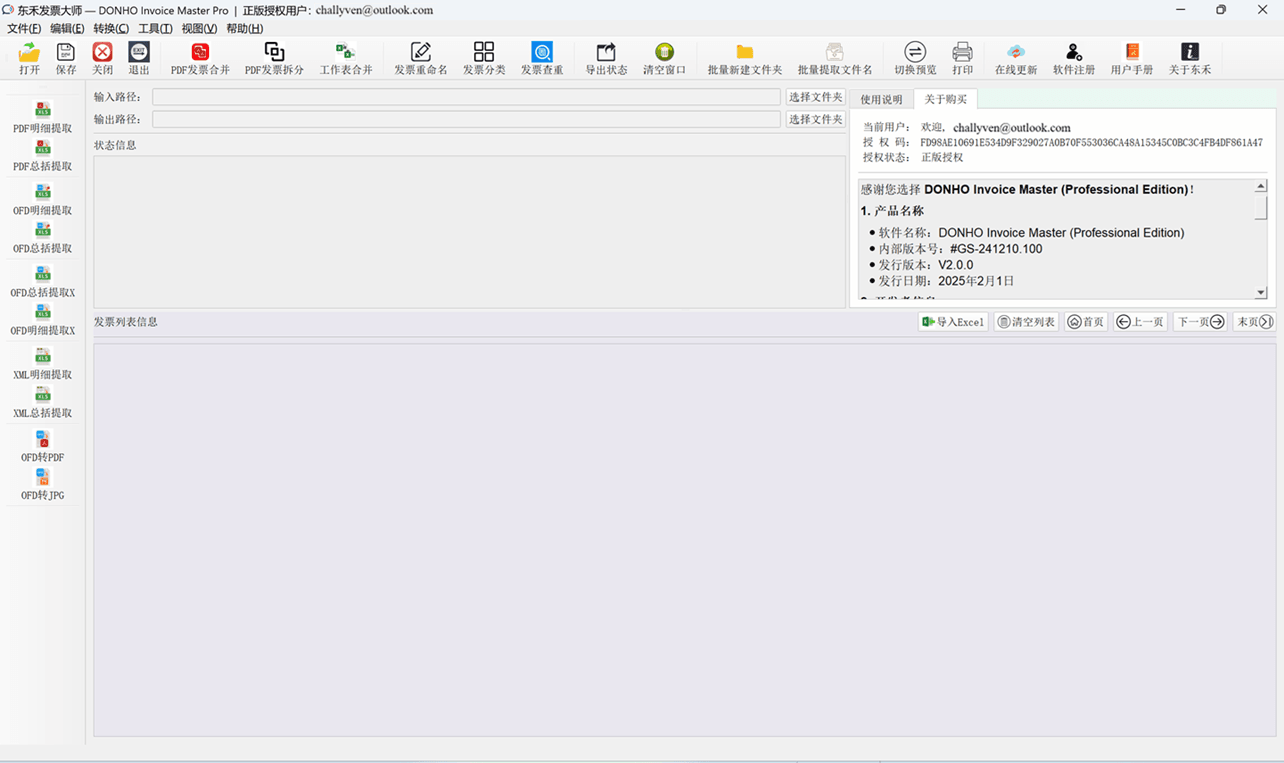Click 选择文件夹 beside the 输入路径 field
This screenshot has height=763, width=1284.
point(816,97)
